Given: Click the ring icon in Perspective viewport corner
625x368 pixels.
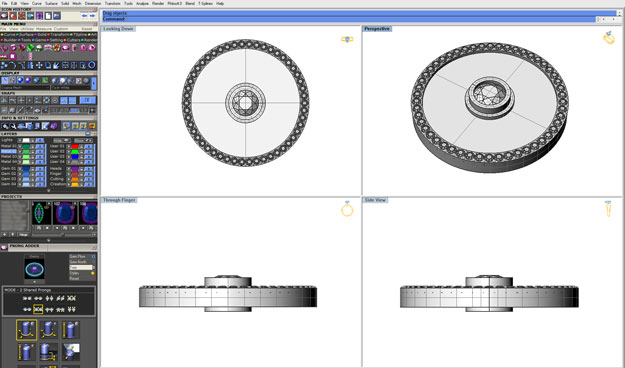Looking at the screenshot, I should click(x=609, y=38).
